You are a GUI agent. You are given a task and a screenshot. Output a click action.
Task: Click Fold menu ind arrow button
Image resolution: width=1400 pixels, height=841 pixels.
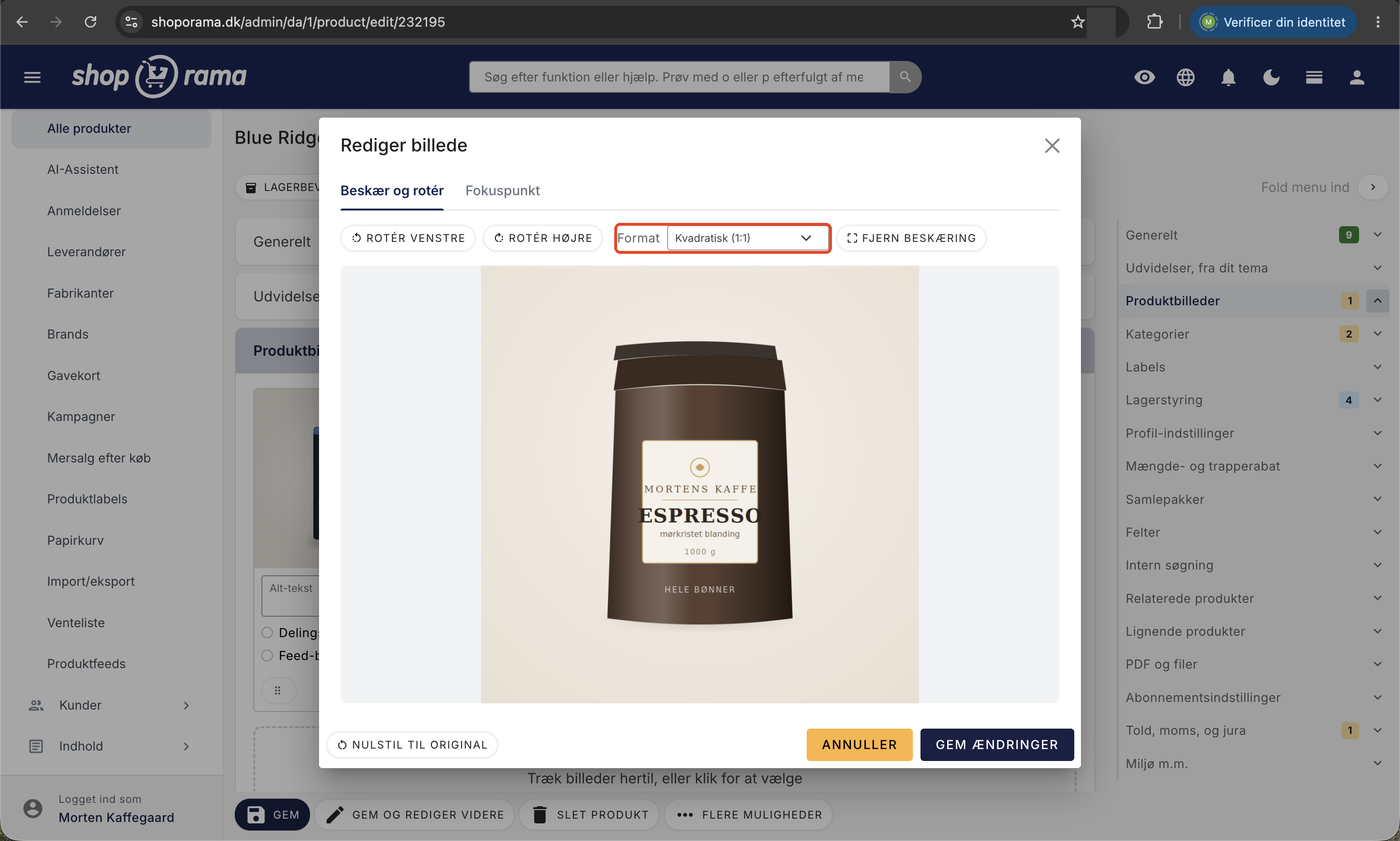[x=1374, y=187]
